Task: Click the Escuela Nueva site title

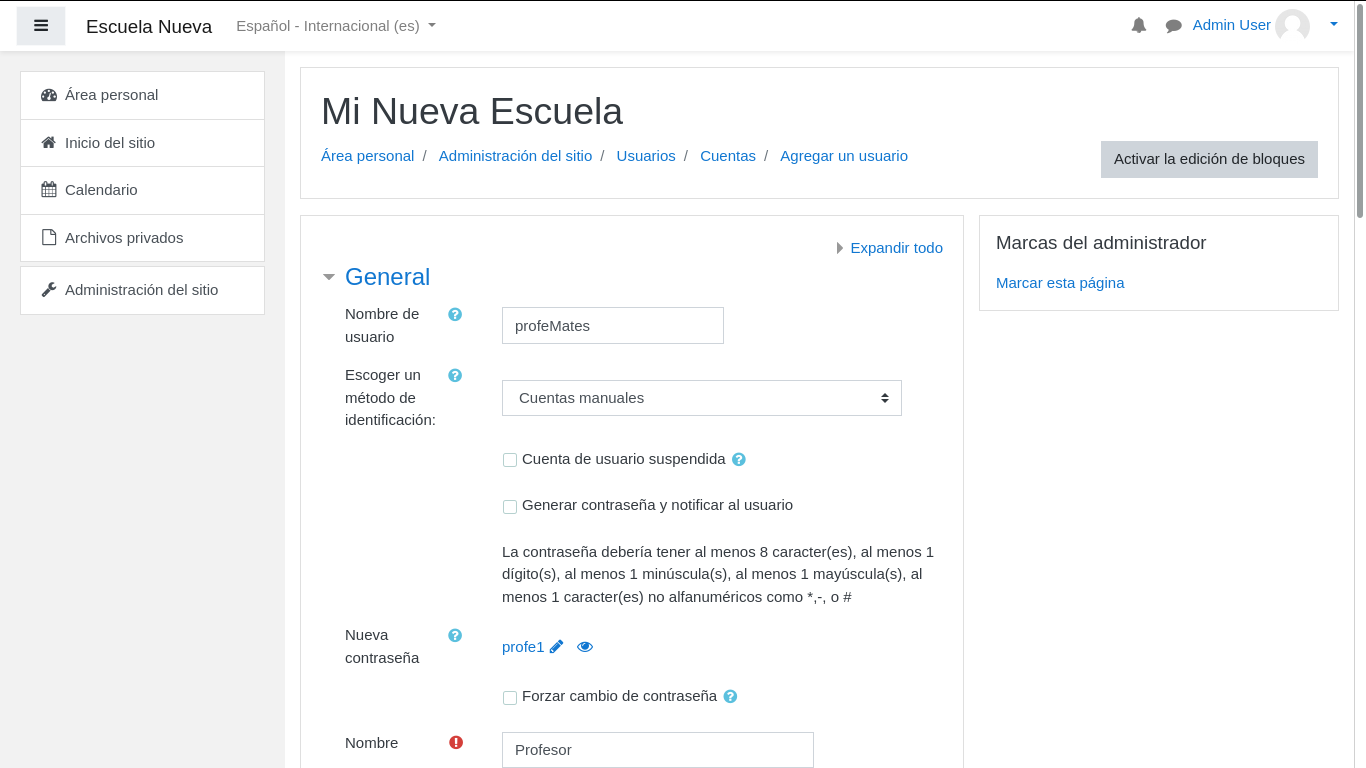Action: [149, 27]
